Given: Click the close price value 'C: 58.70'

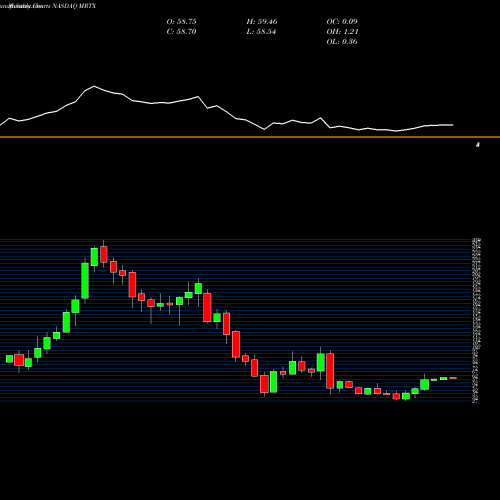Looking at the screenshot, I should coord(181,32).
